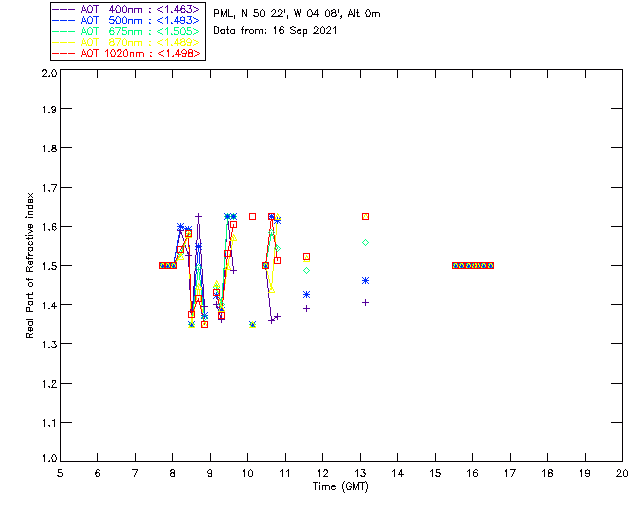Select the yellow 'AOT 870nm : <1.489>' legend entry
The height and width of the screenshot is (512, 640).
(x=126, y=42)
